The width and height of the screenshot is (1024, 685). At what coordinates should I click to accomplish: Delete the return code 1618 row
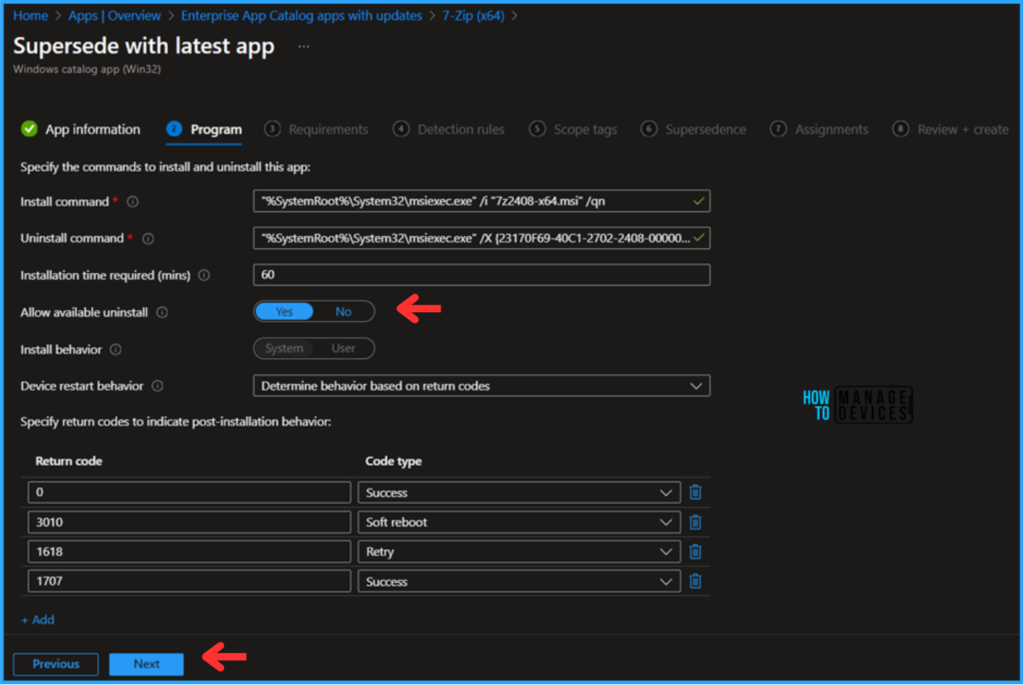click(x=696, y=552)
